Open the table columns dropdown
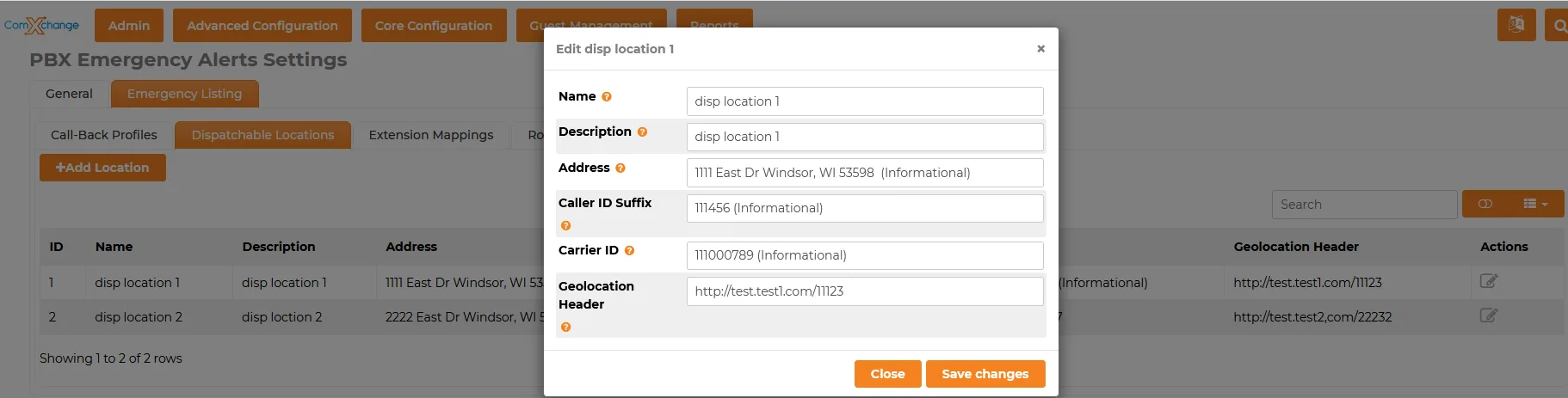The image size is (1568, 398). tap(1536, 204)
